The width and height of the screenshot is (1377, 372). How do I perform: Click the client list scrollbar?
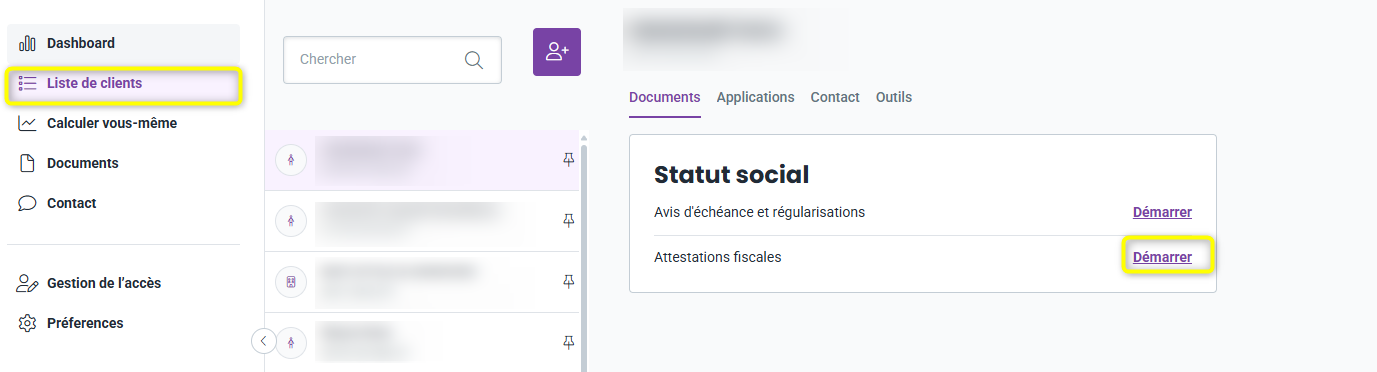point(584,255)
